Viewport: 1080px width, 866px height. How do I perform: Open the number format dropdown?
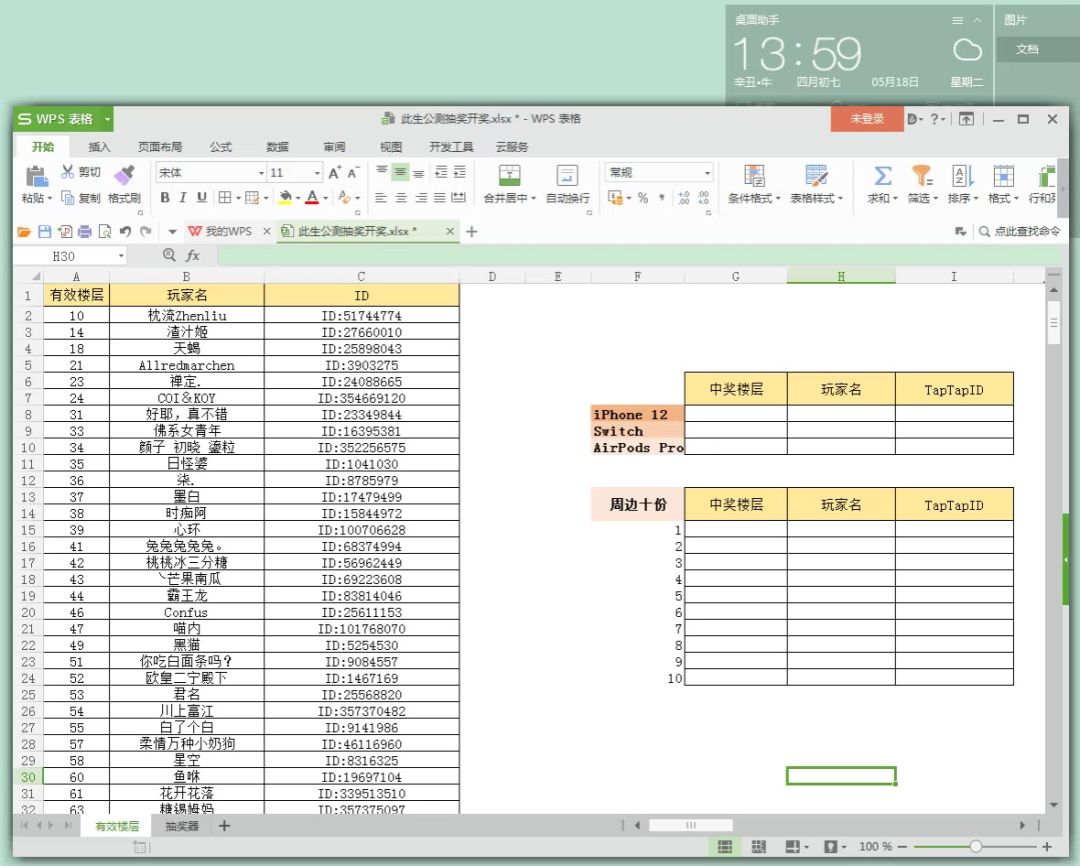click(707, 173)
